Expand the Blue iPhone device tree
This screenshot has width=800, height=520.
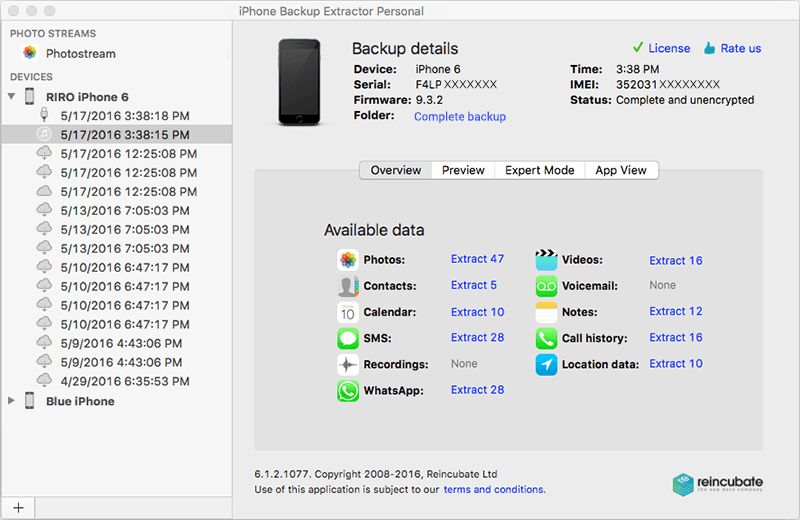click(x=11, y=401)
